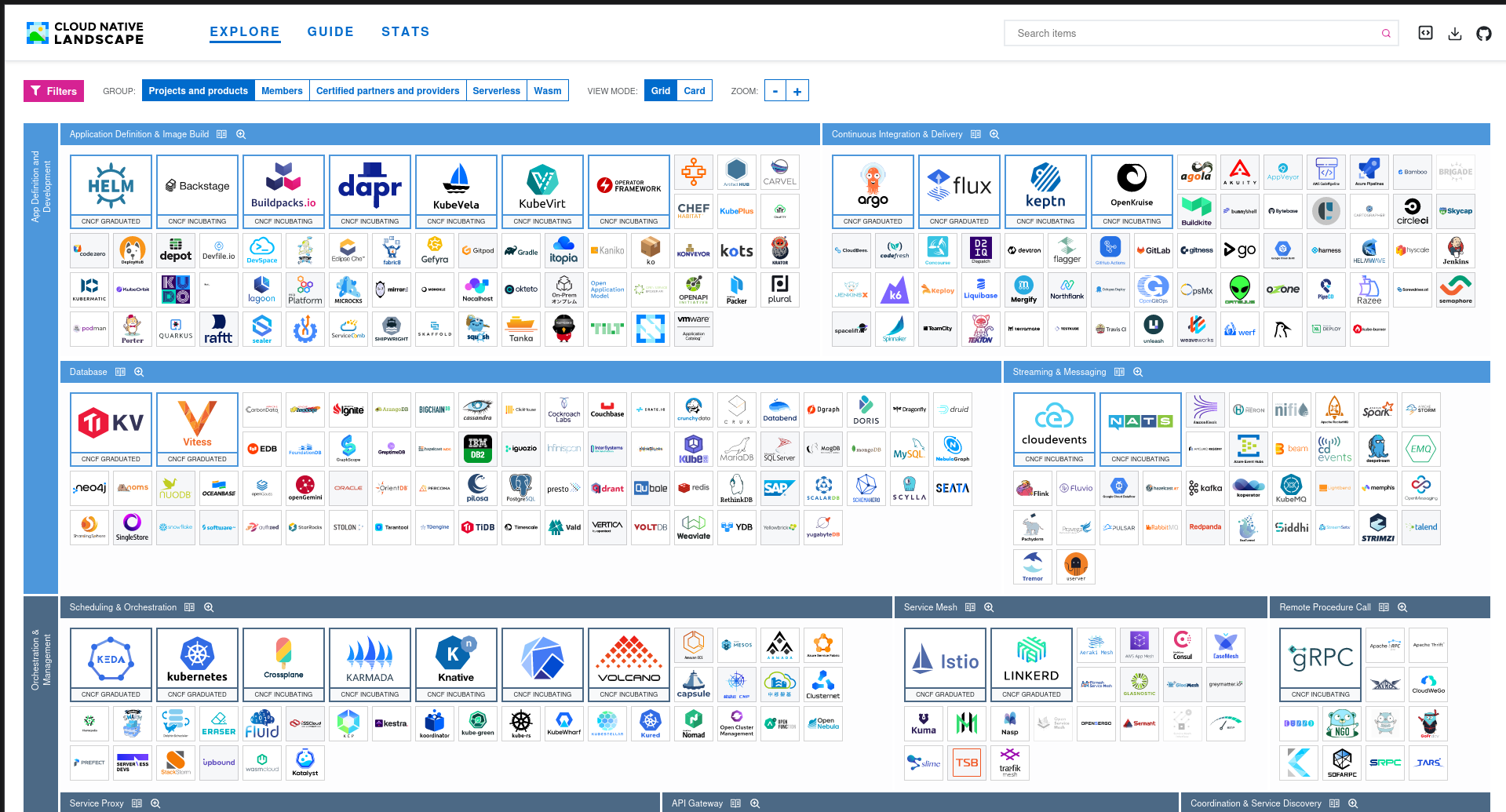Switch to the Serverless group tab
Screen dimensions: 1506x812
(496, 91)
